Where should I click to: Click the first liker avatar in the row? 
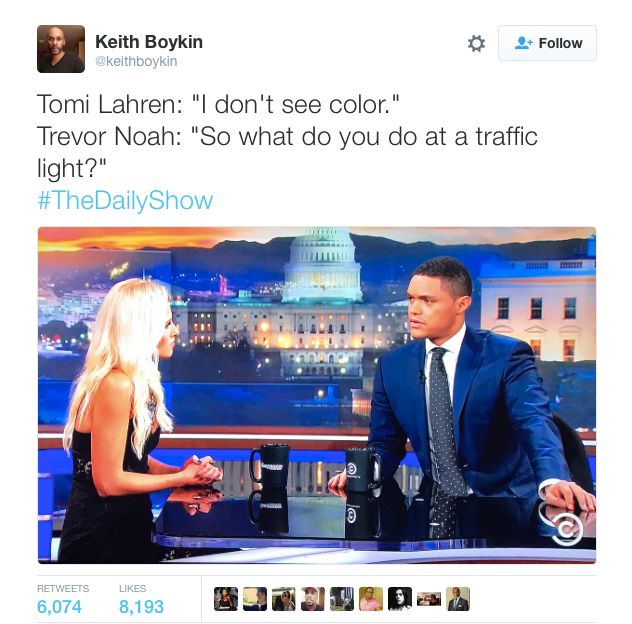click(226, 599)
